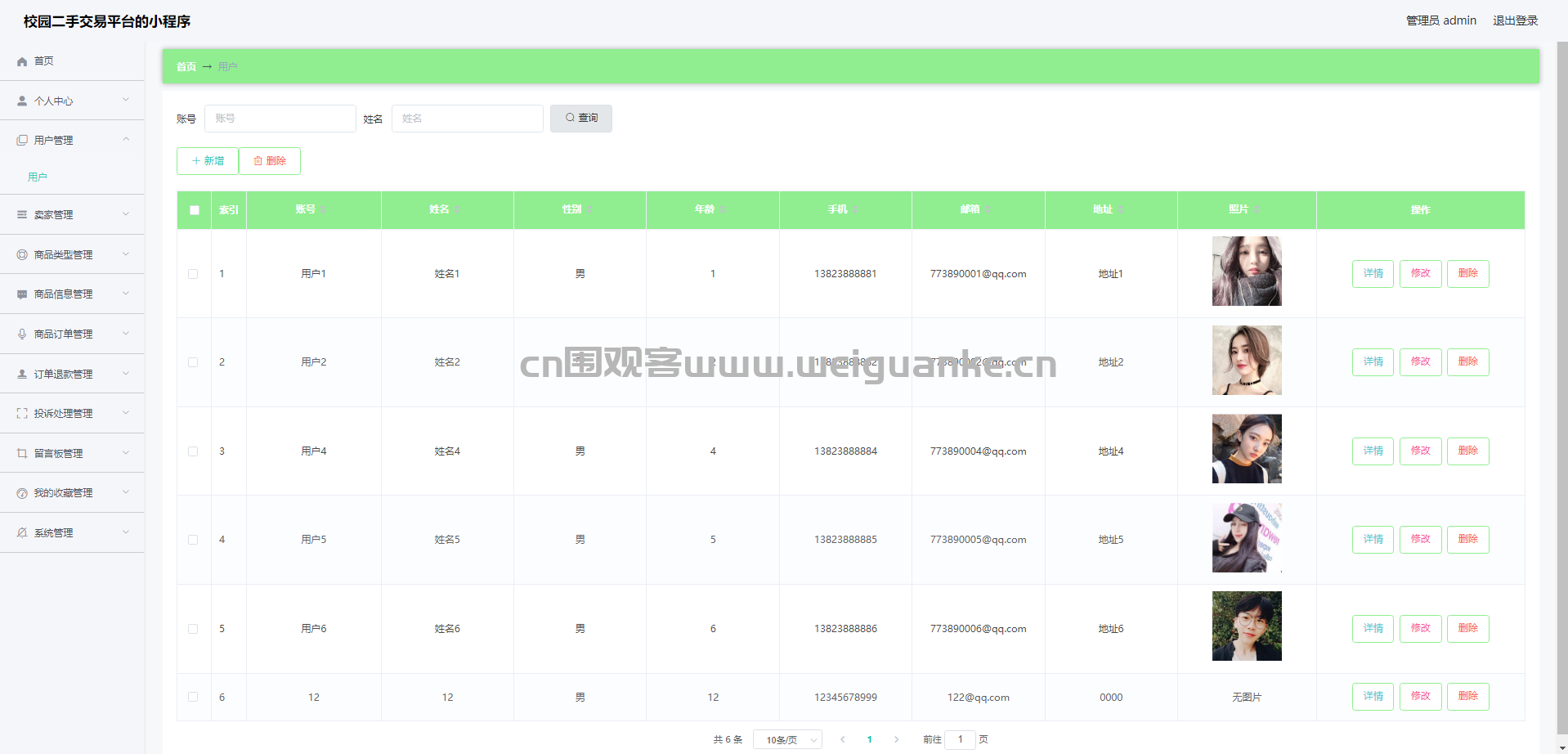Toggle the select-all checkbox in table header

(195, 210)
